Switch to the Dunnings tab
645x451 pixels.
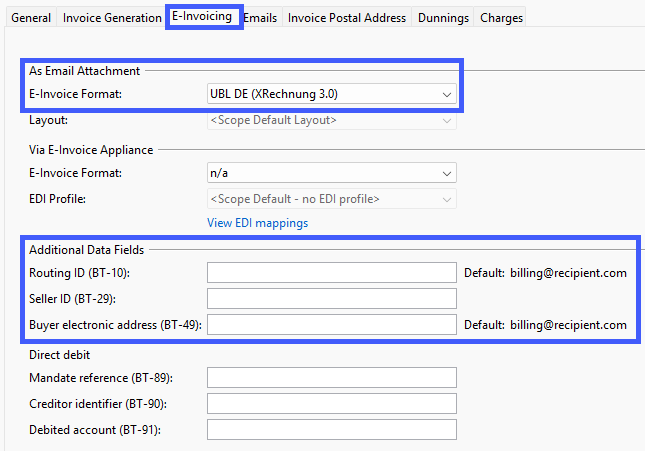[443, 18]
